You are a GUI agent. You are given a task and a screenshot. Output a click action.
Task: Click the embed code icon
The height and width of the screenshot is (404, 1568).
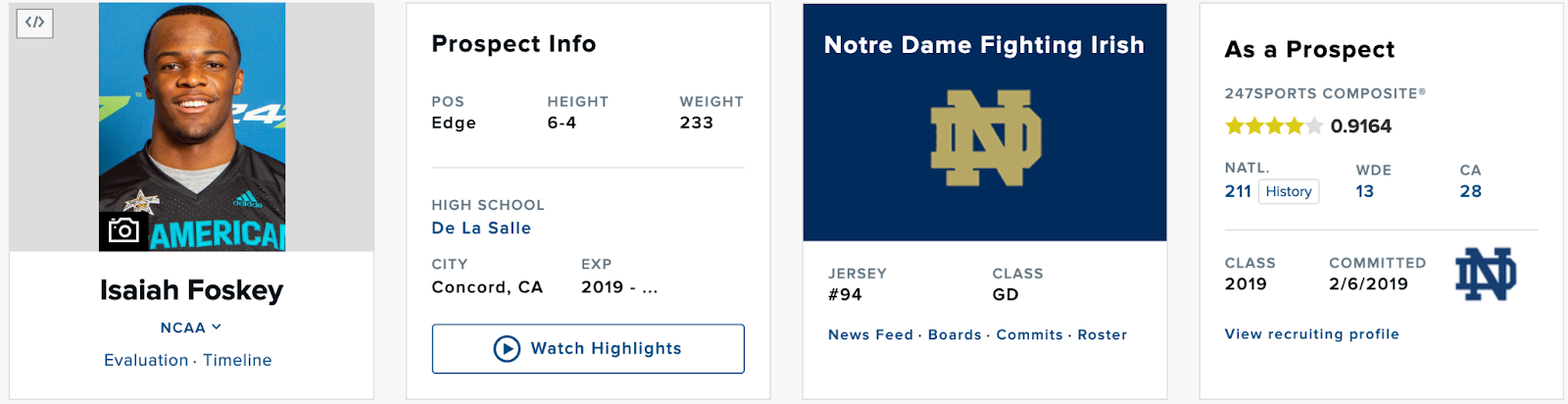(x=34, y=23)
